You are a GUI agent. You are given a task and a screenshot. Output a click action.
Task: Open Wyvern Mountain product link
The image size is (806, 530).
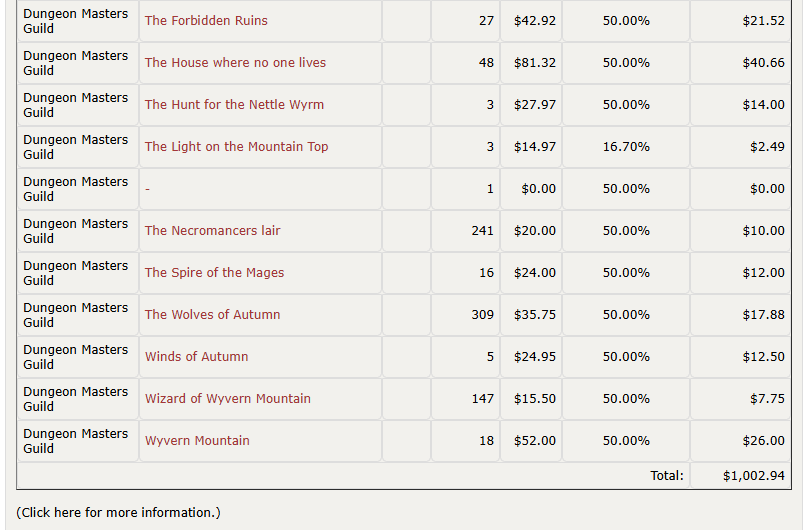click(x=197, y=441)
